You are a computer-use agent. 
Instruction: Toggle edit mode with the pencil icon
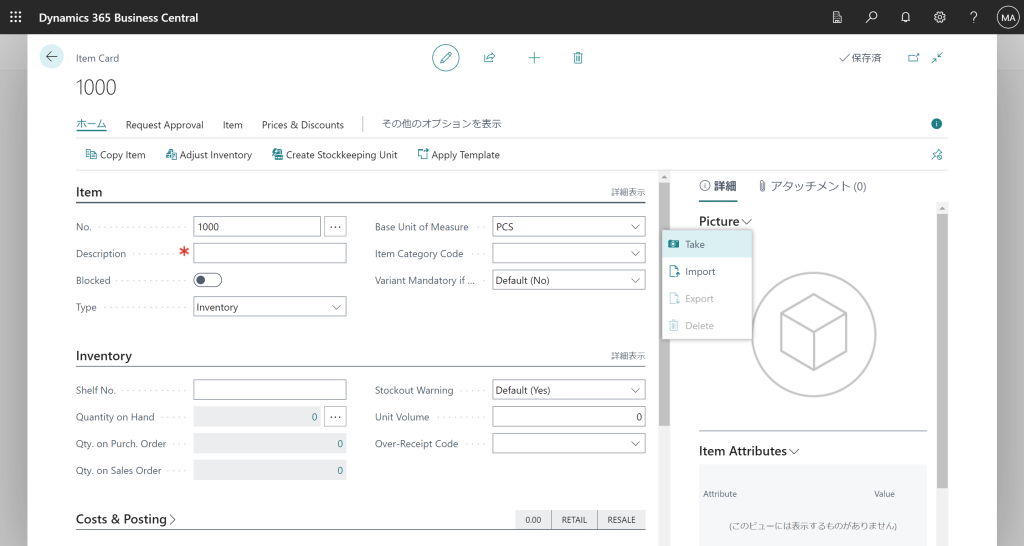pyautogui.click(x=445, y=57)
